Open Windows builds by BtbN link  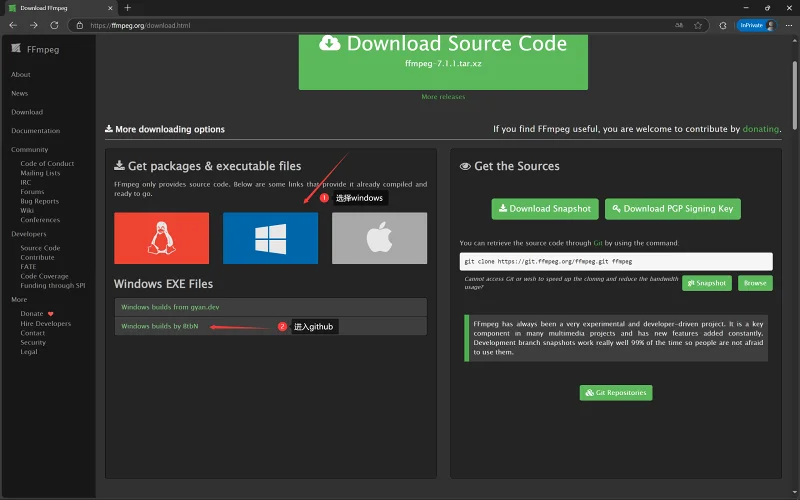point(159,326)
